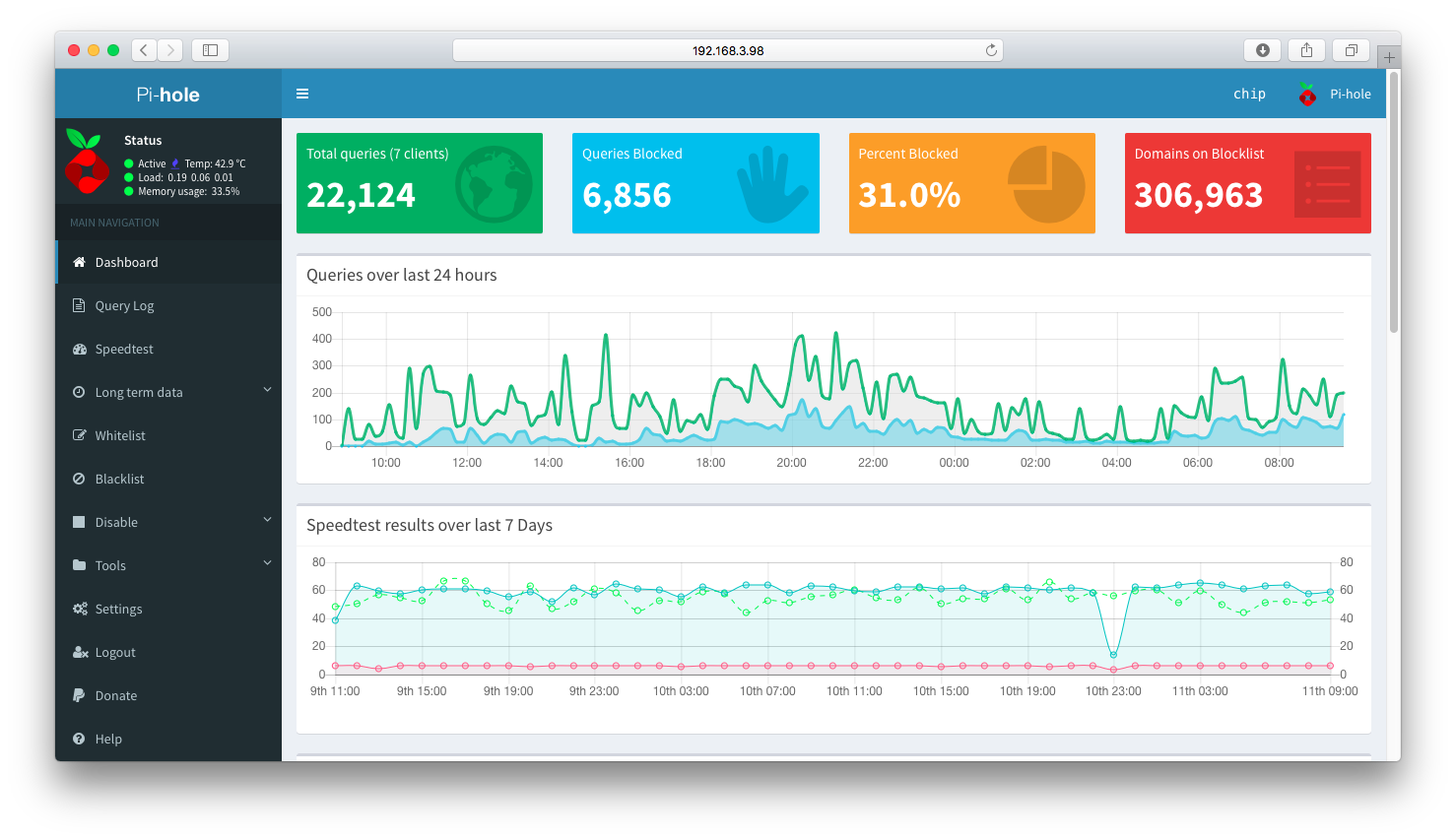Click the Safari share button
Viewport: 1456px width, 840px height.
click(x=1306, y=50)
